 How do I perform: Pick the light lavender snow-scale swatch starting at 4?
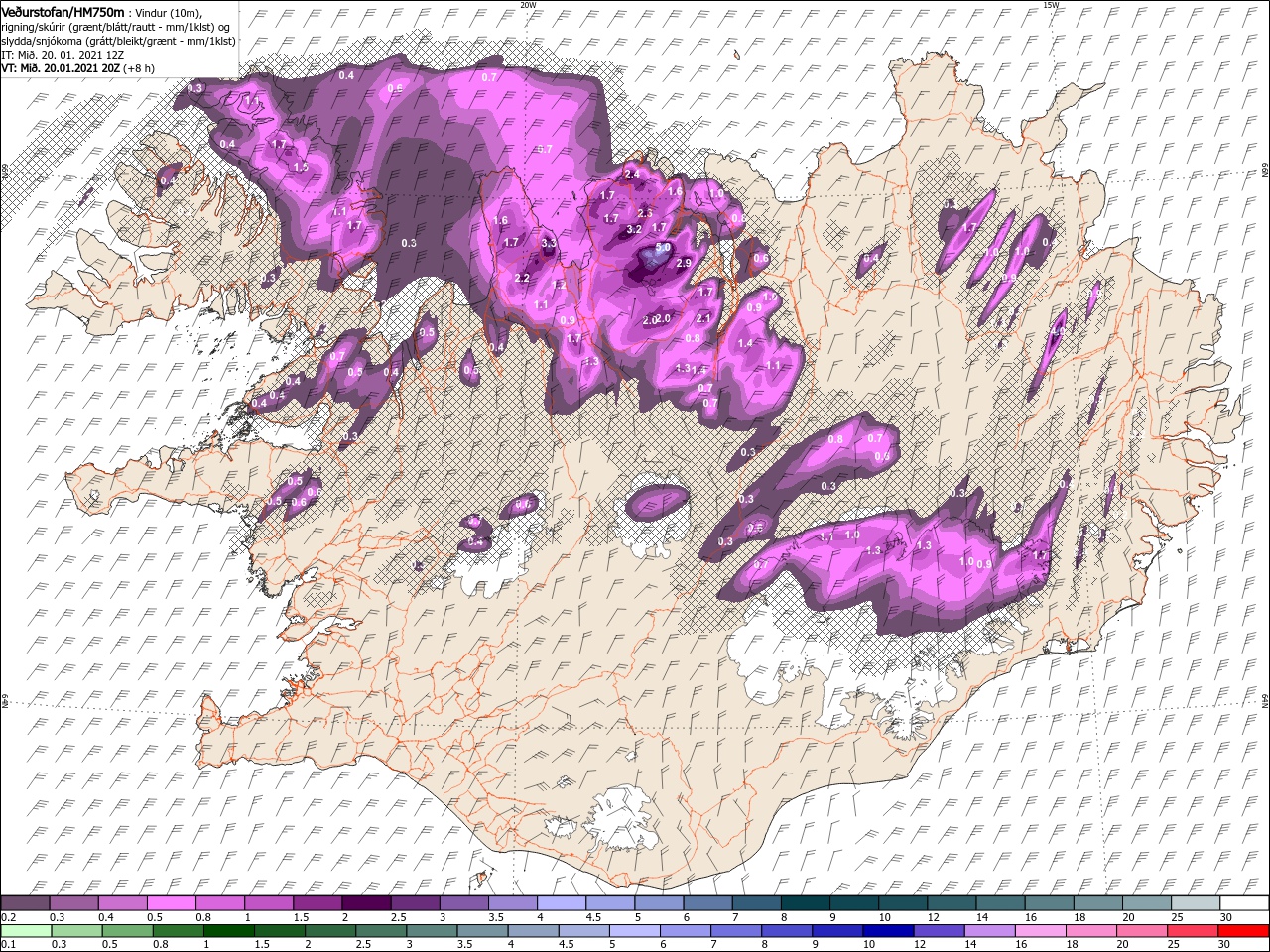coord(562,903)
